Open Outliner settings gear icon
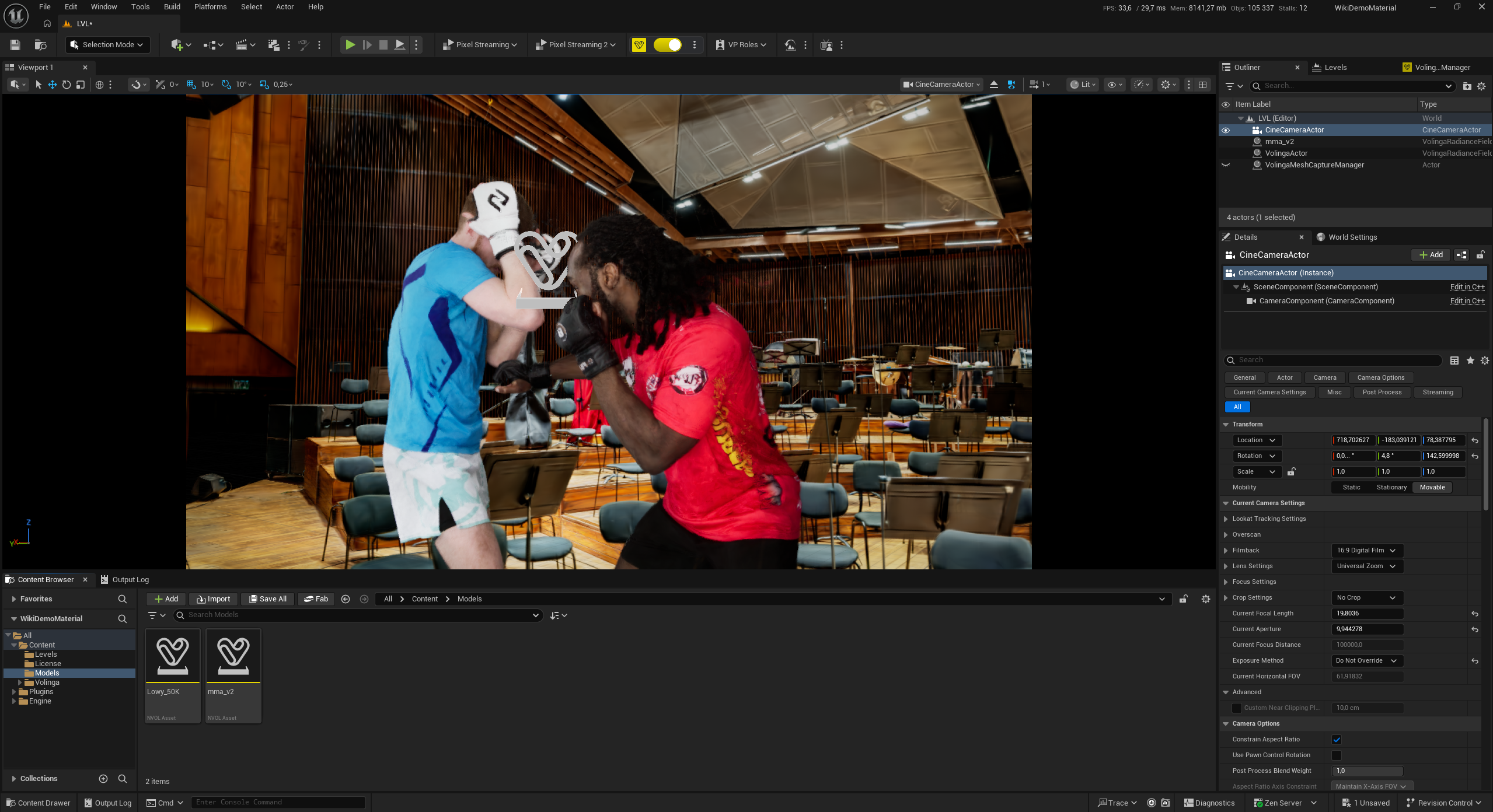 click(1481, 86)
